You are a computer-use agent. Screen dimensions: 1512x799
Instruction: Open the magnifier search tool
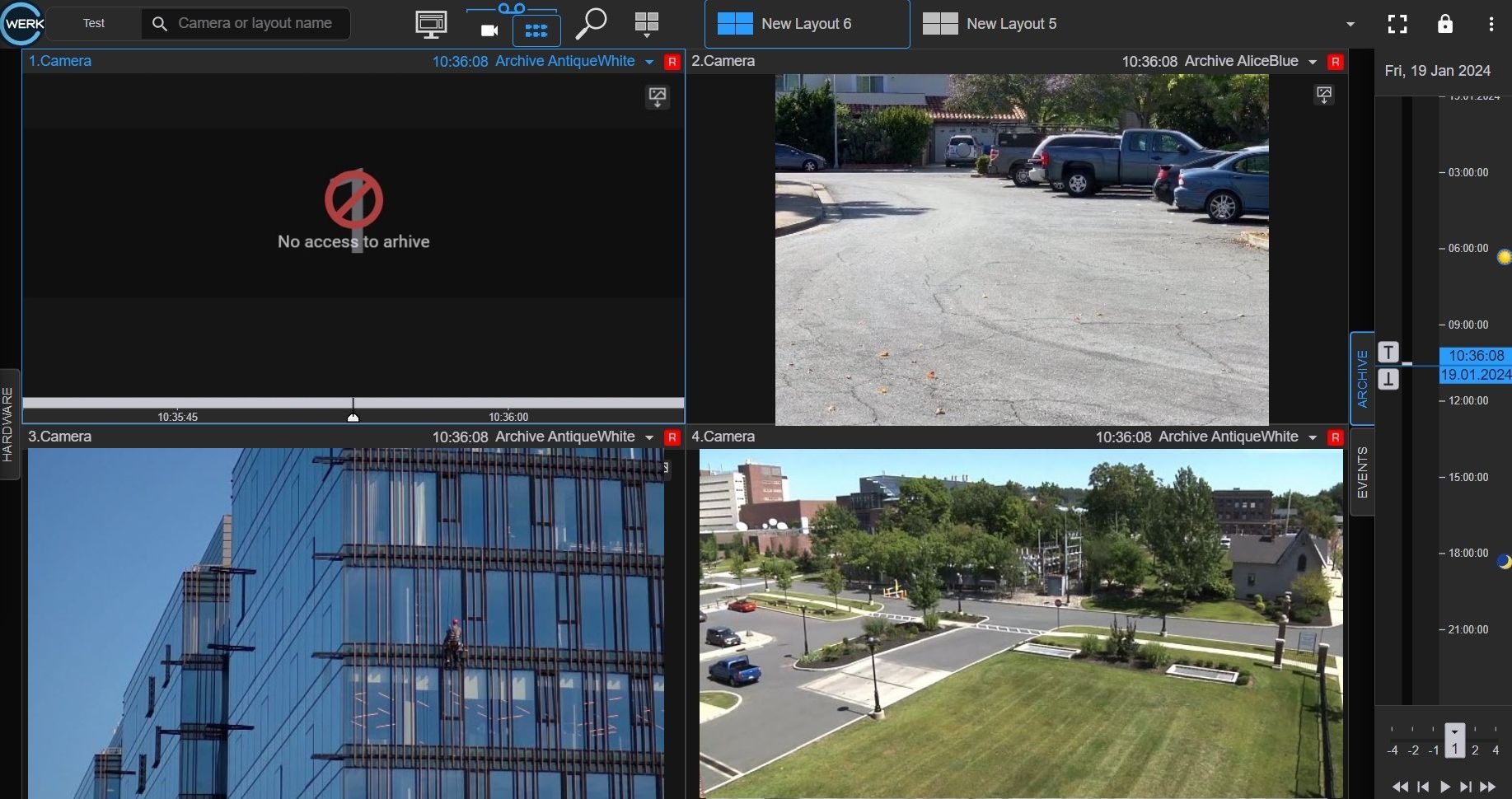591,24
